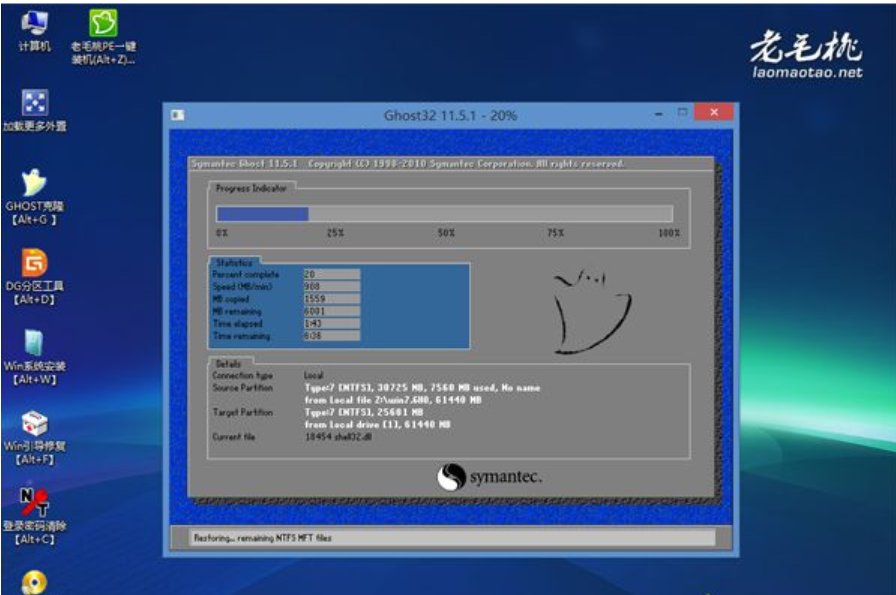Launch the 登录密码清除 password clearing icon
The width and height of the screenshot is (896, 595).
(34, 500)
